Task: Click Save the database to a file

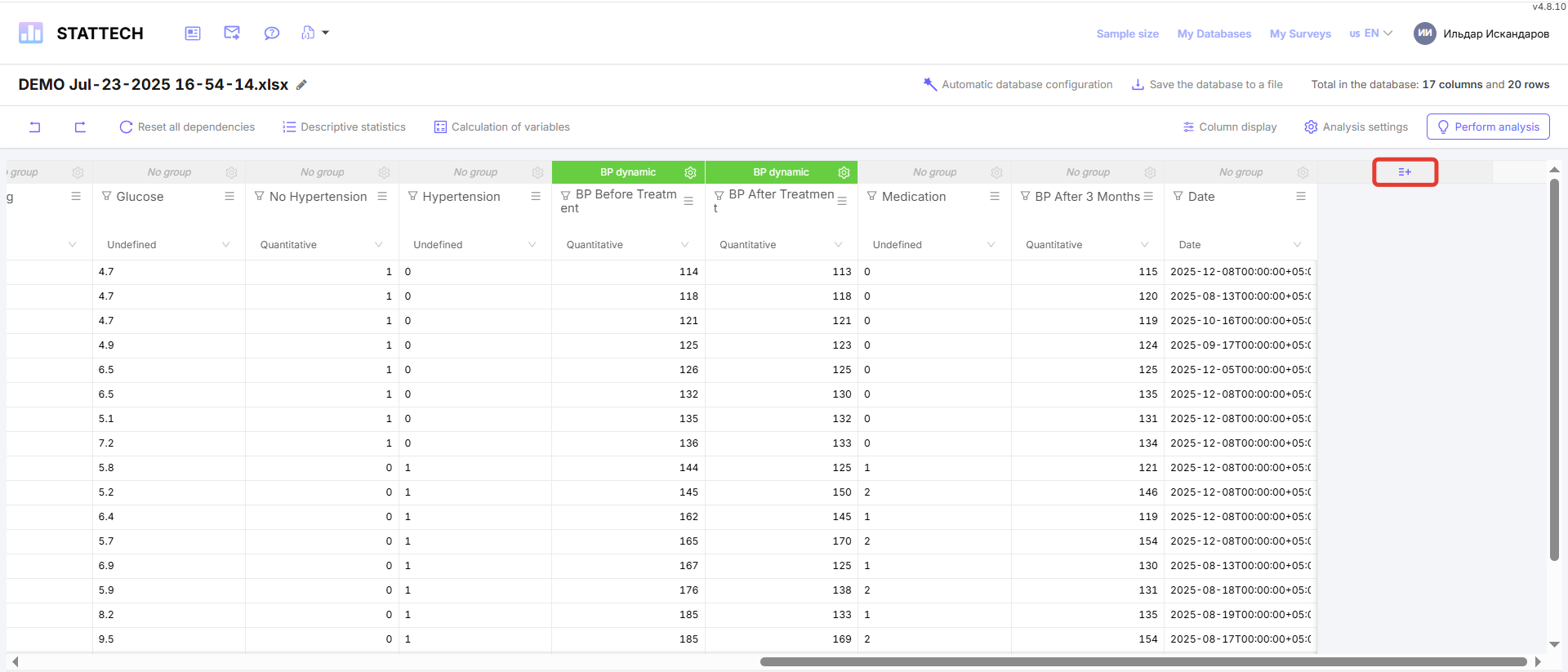Action: [1207, 84]
